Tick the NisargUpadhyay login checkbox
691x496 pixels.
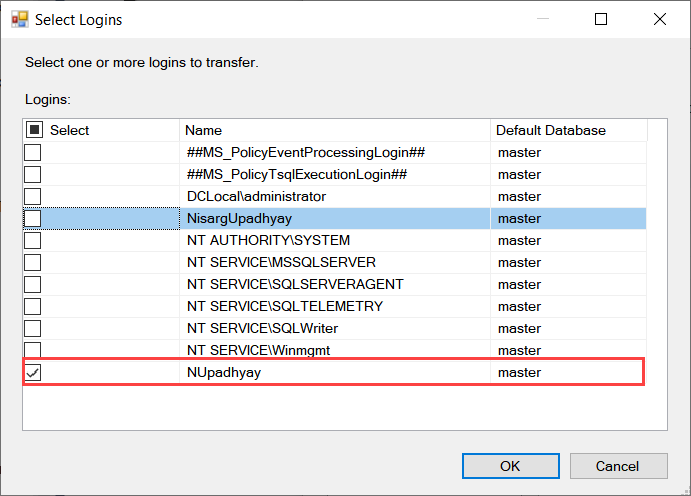coord(33,218)
